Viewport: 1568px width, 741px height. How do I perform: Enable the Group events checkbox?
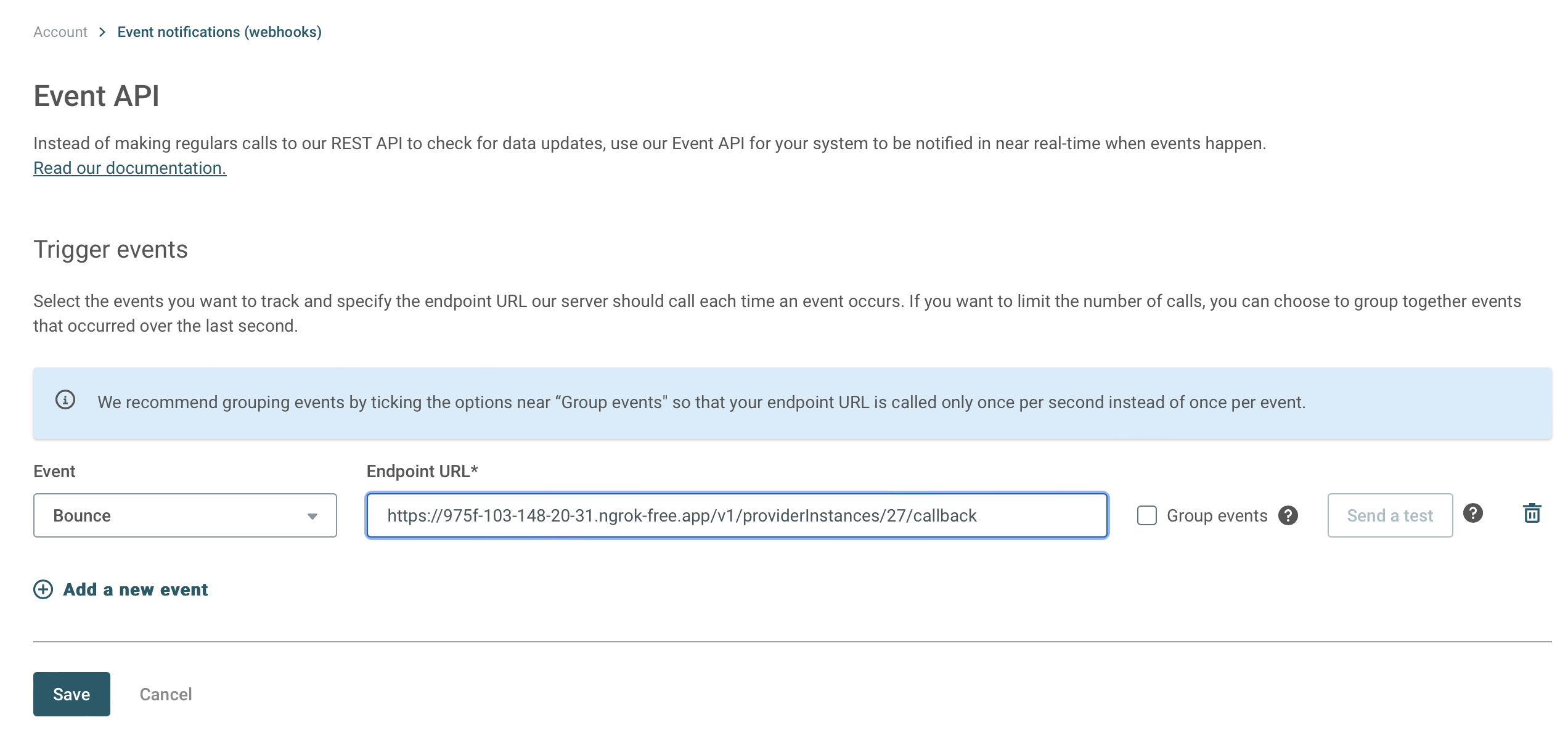[1146, 515]
